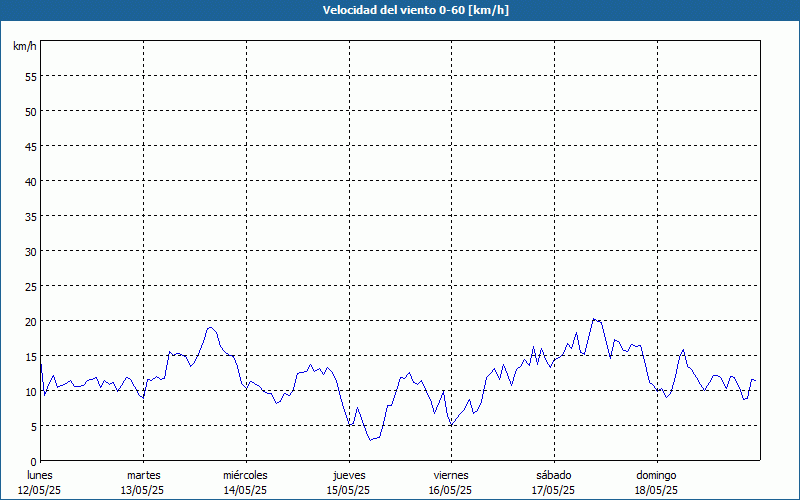Click the '10' y-axis label
Screen dimensions: 800x500
(x=31, y=392)
